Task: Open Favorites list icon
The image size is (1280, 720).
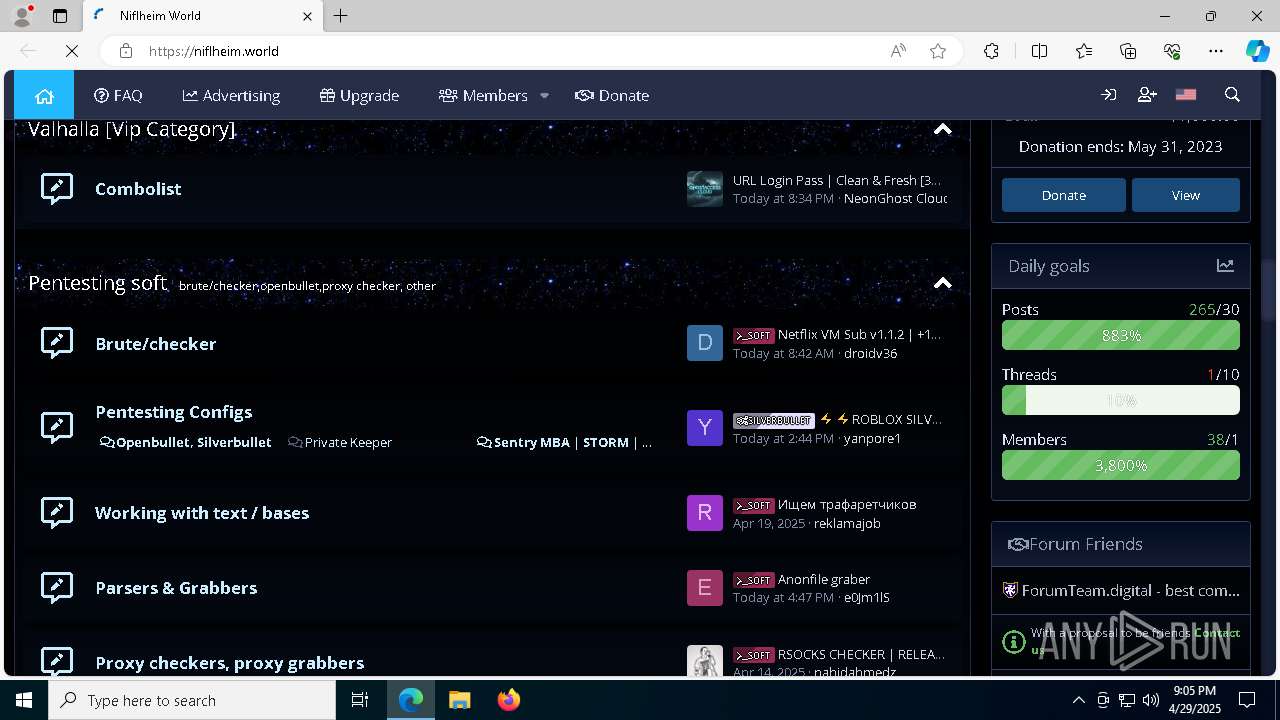Action: [x=1084, y=51]
